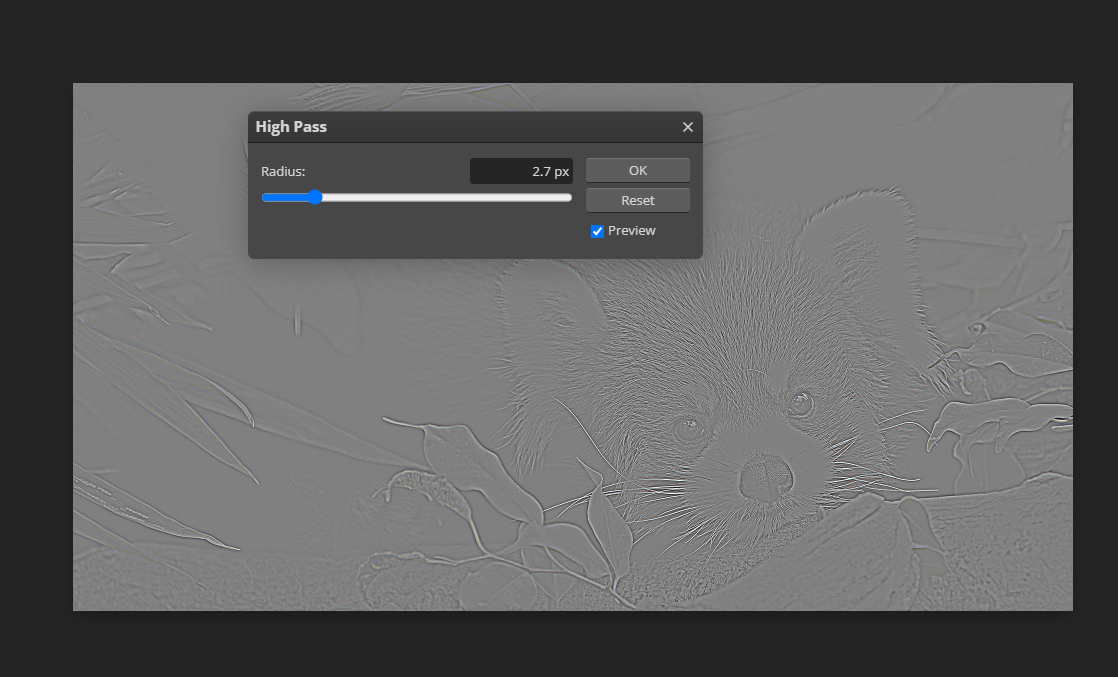Viewport: 1118px width, 677px height.
Task: Click the far left end of Radius slider
Action: click(x=264, y=197)
